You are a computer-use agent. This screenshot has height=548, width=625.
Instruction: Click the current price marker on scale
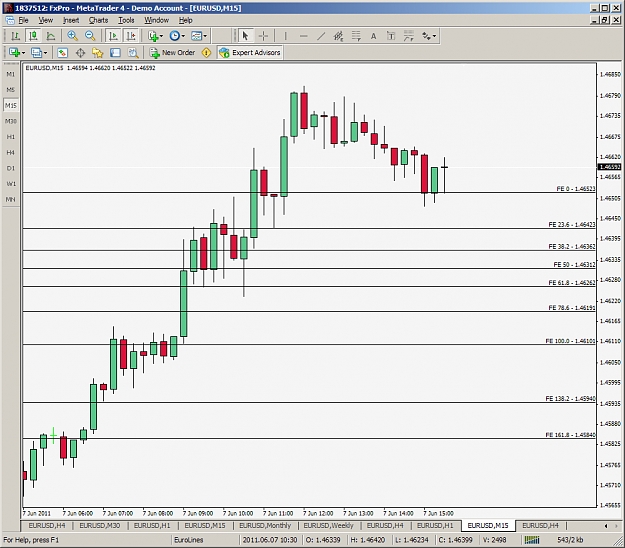[610, 167]
